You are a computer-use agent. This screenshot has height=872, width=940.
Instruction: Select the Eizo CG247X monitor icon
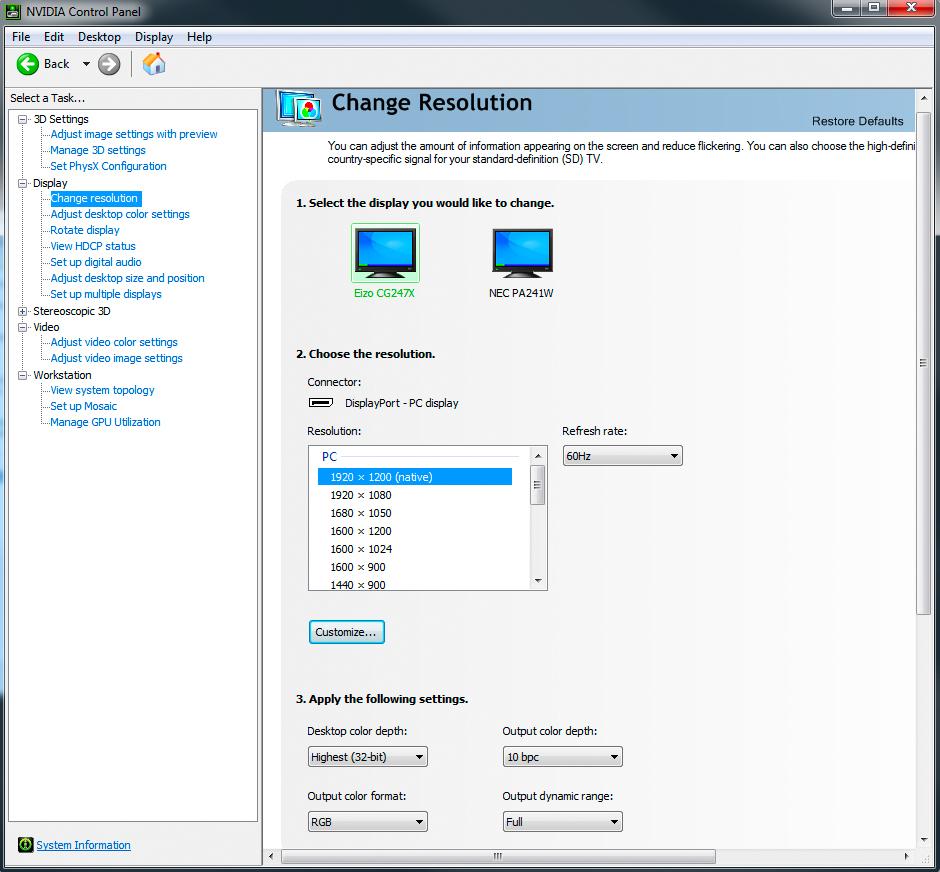(385, 253)
